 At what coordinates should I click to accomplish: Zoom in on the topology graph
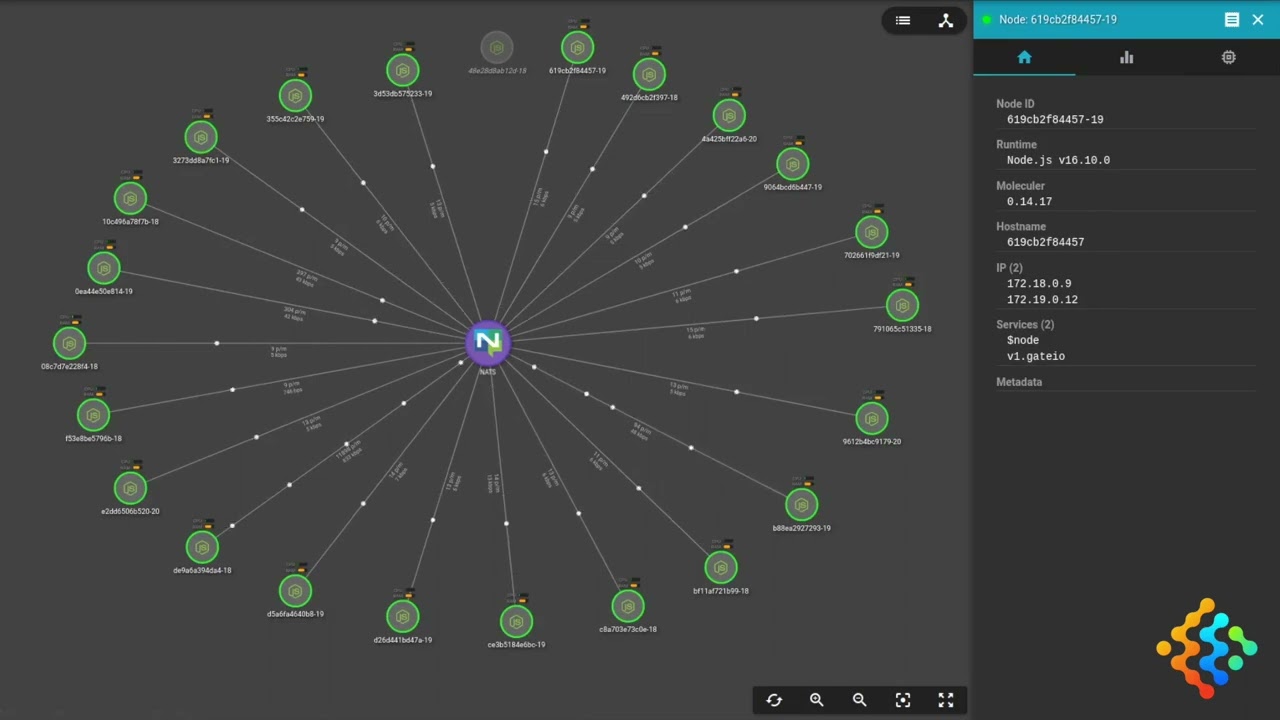817,700
